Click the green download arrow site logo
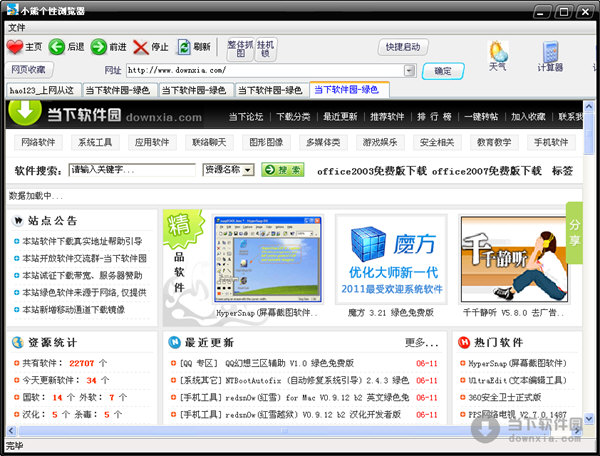600x456 pixels. (x=25, y=112)
